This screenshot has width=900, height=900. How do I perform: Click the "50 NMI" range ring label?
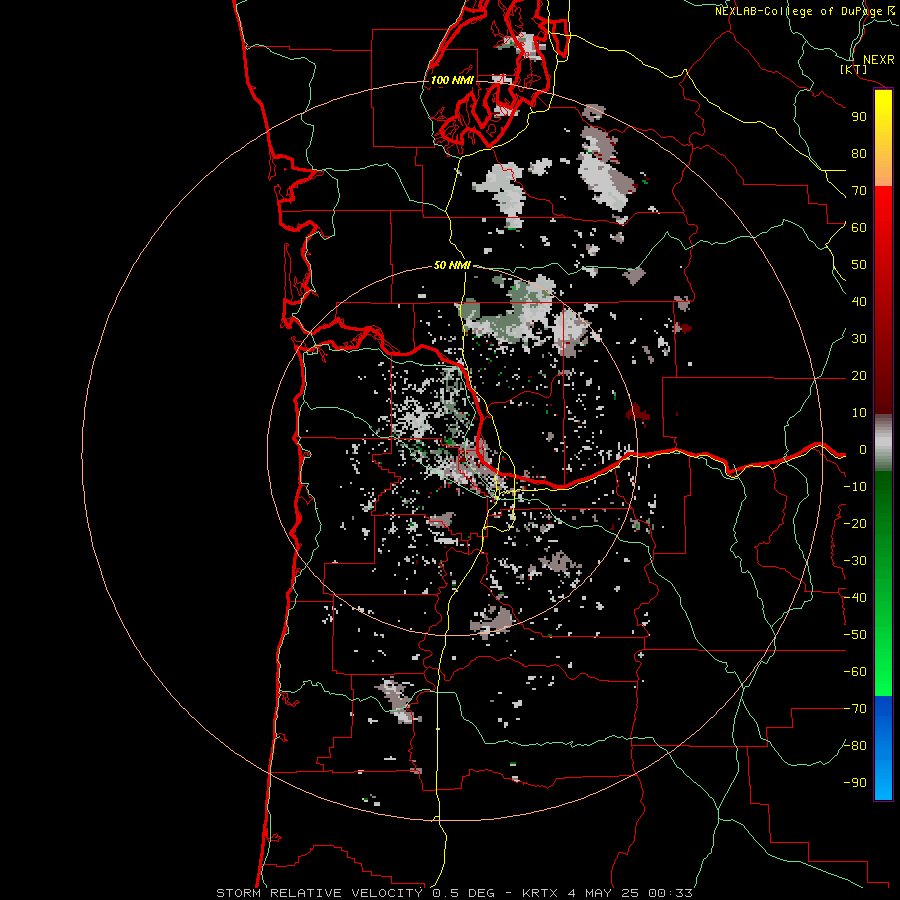[452, 265]
